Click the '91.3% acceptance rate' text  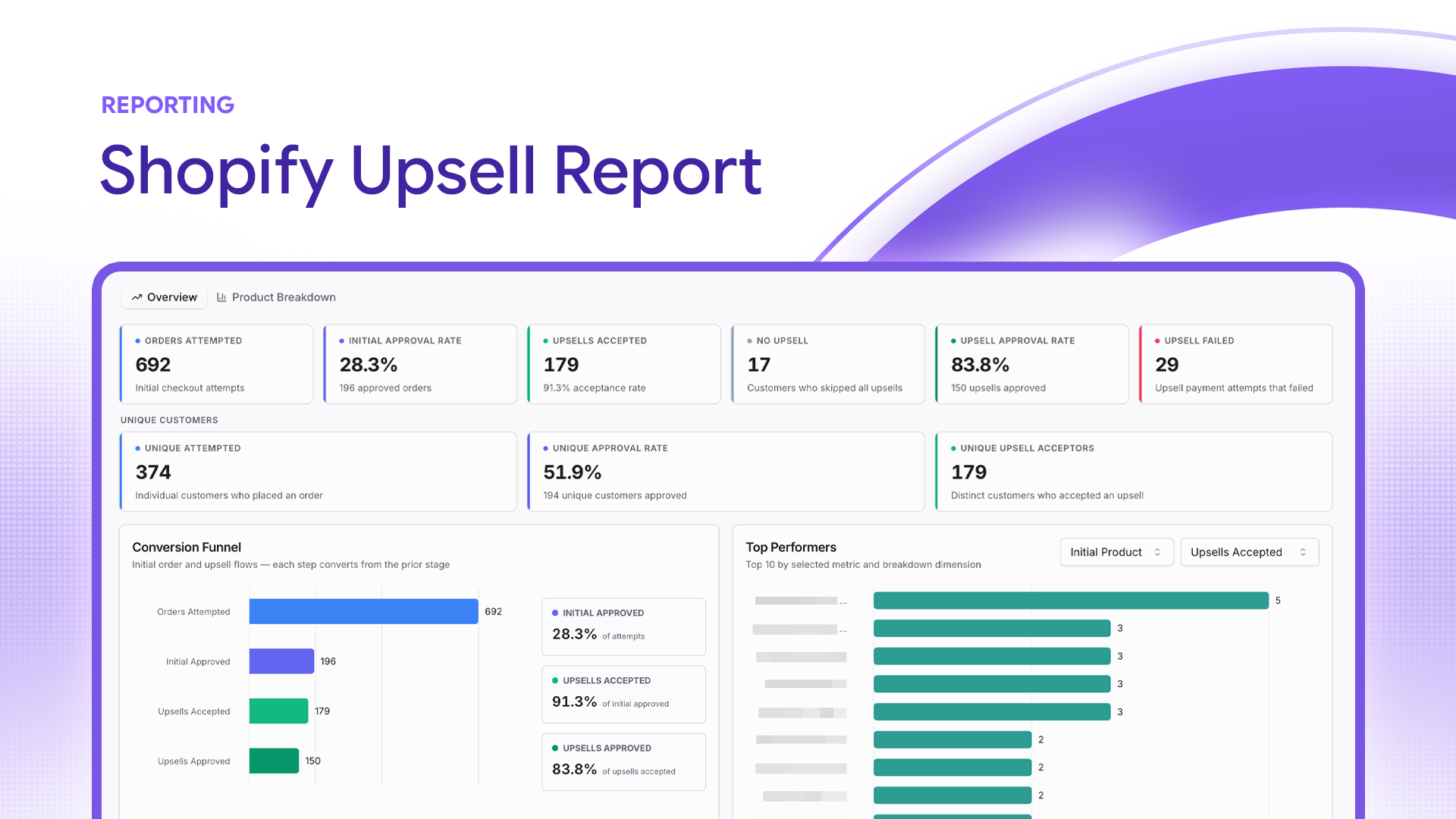(595, 388)
